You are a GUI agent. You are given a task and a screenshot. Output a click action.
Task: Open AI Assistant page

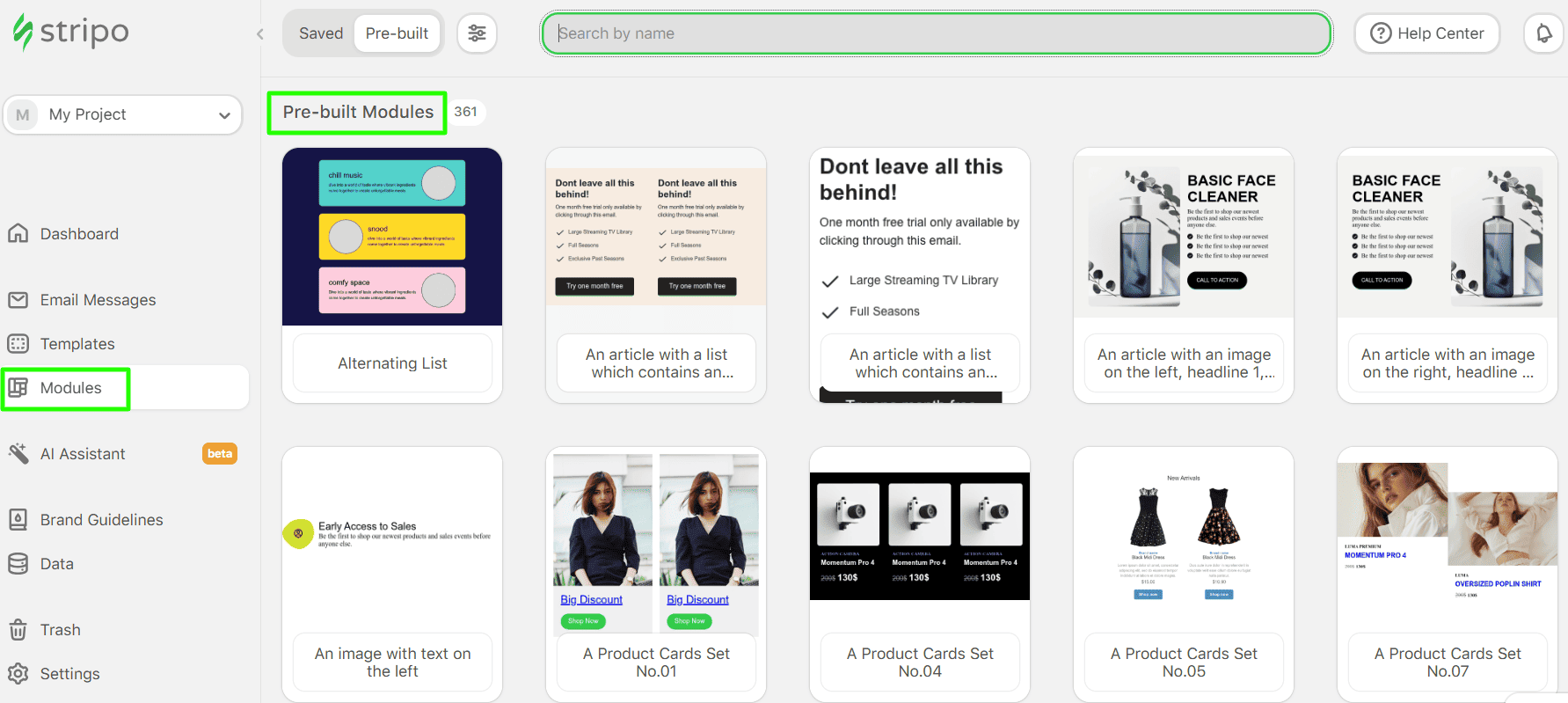[83, 454]
